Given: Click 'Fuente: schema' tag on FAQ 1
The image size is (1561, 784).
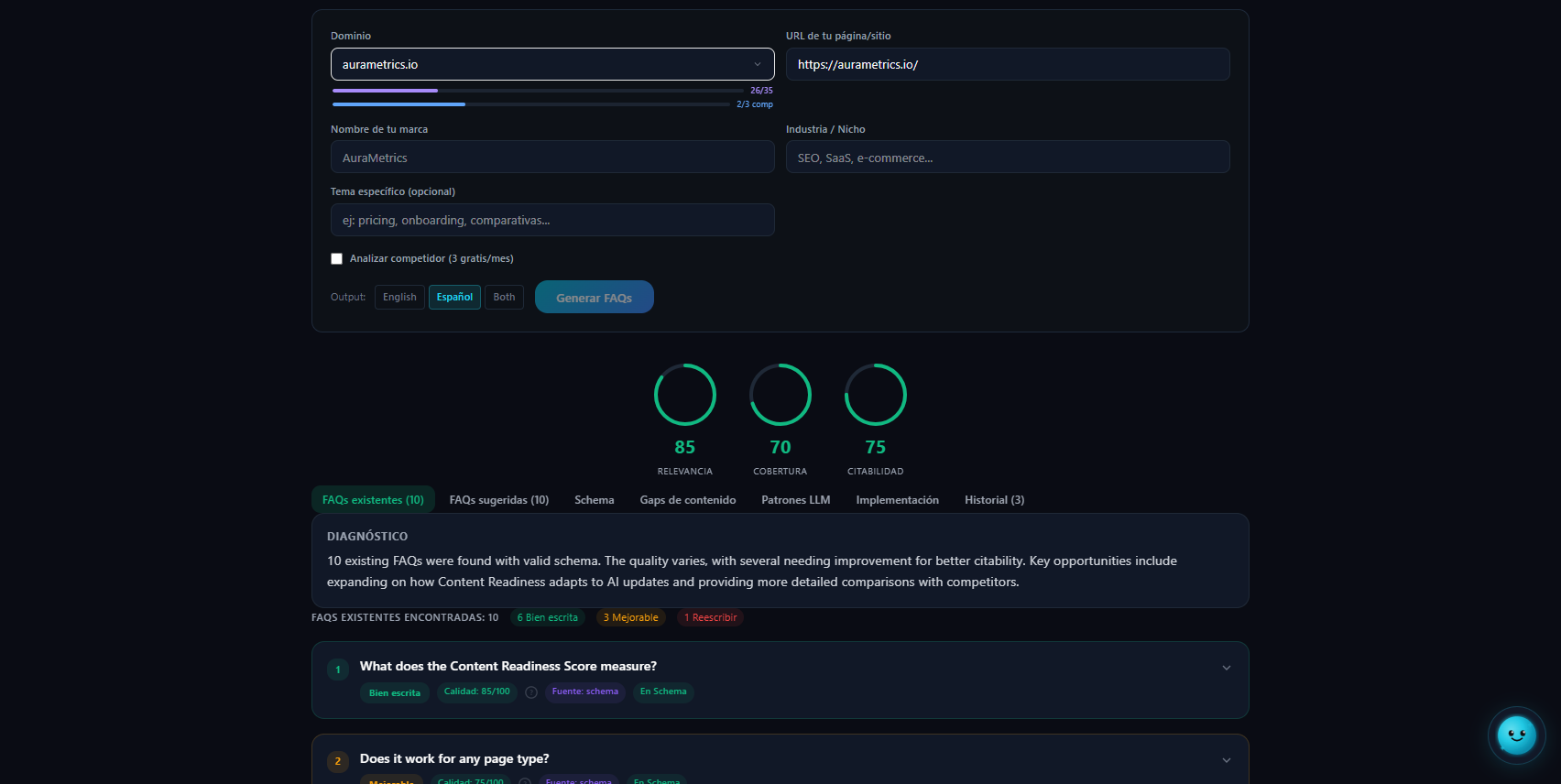Looking at the screenshot, I should tap(585, 691).
